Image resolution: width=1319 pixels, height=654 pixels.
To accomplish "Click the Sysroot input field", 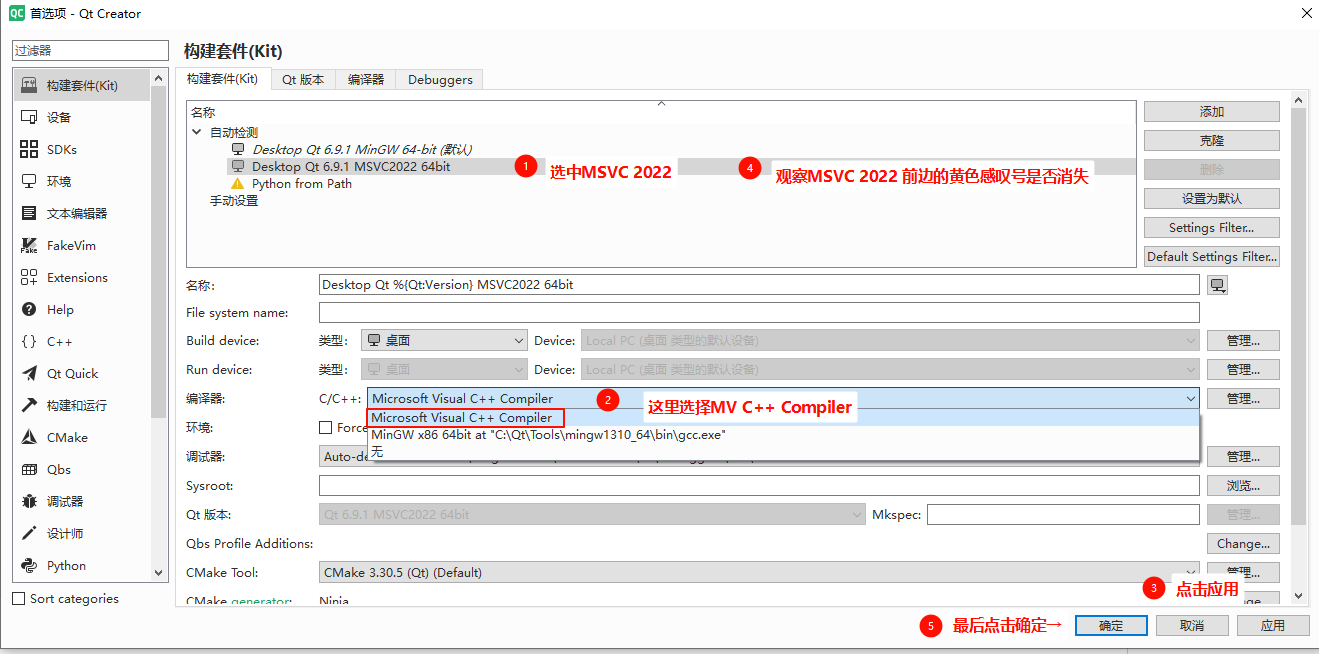I will [759, 485].
